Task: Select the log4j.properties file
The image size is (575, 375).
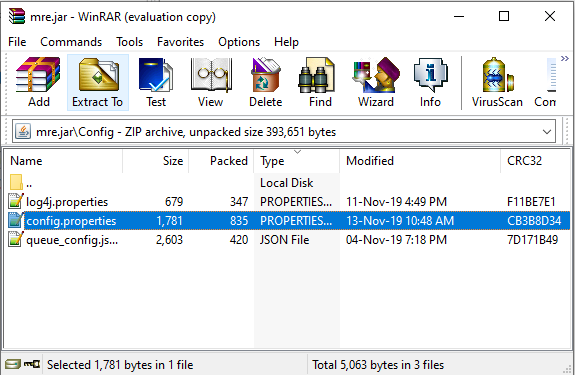Action: point(288,202)
